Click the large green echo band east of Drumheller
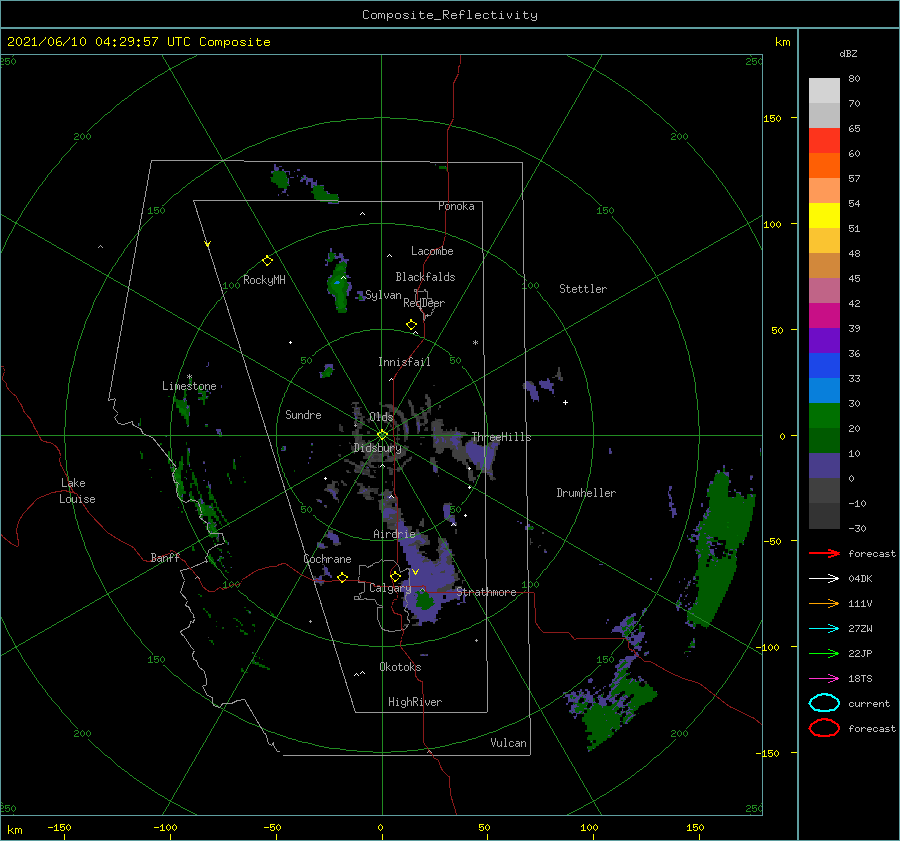This screenshot has height=841, width=900. [x=721, y=551]
